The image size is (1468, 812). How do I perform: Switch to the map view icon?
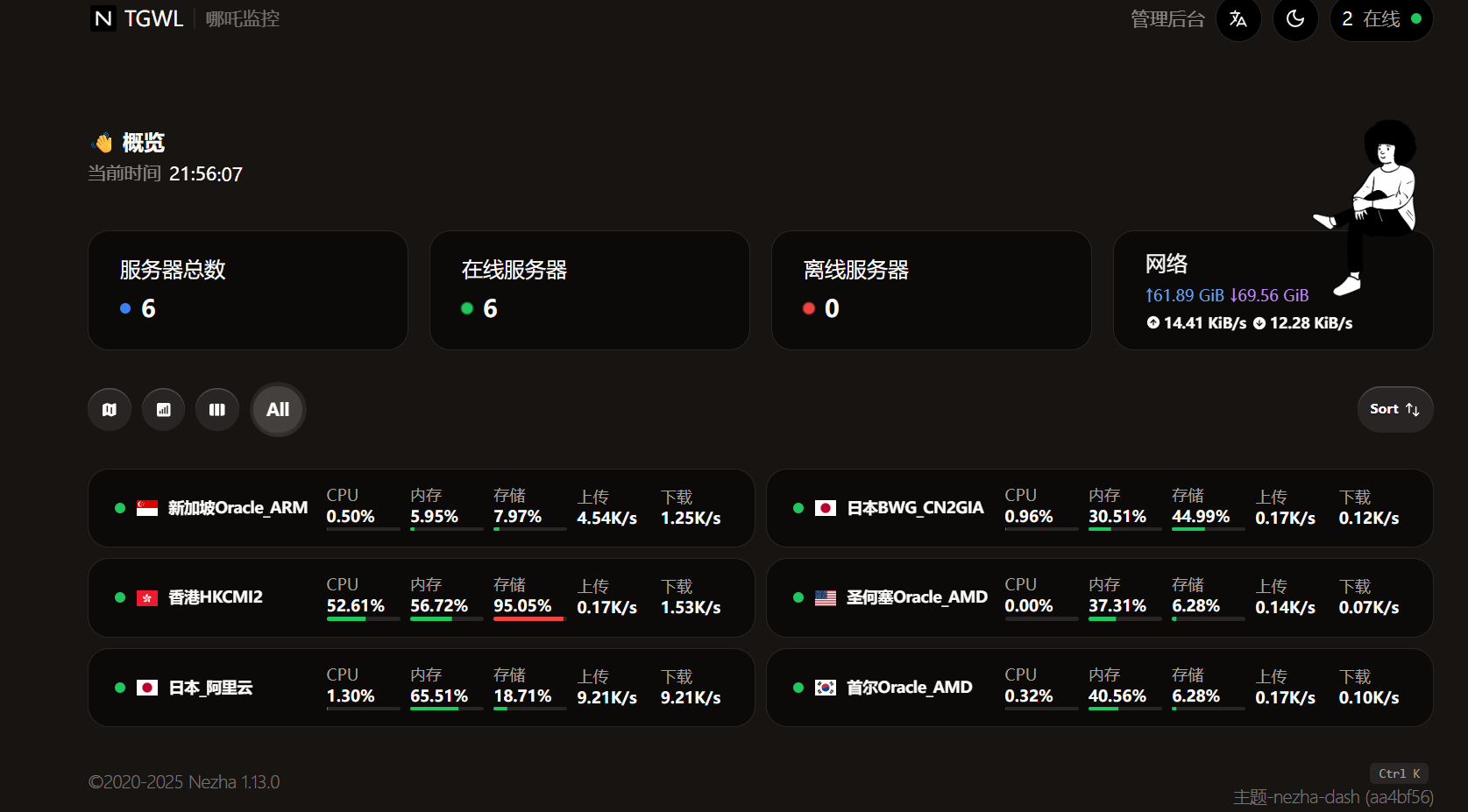(110, 409)
